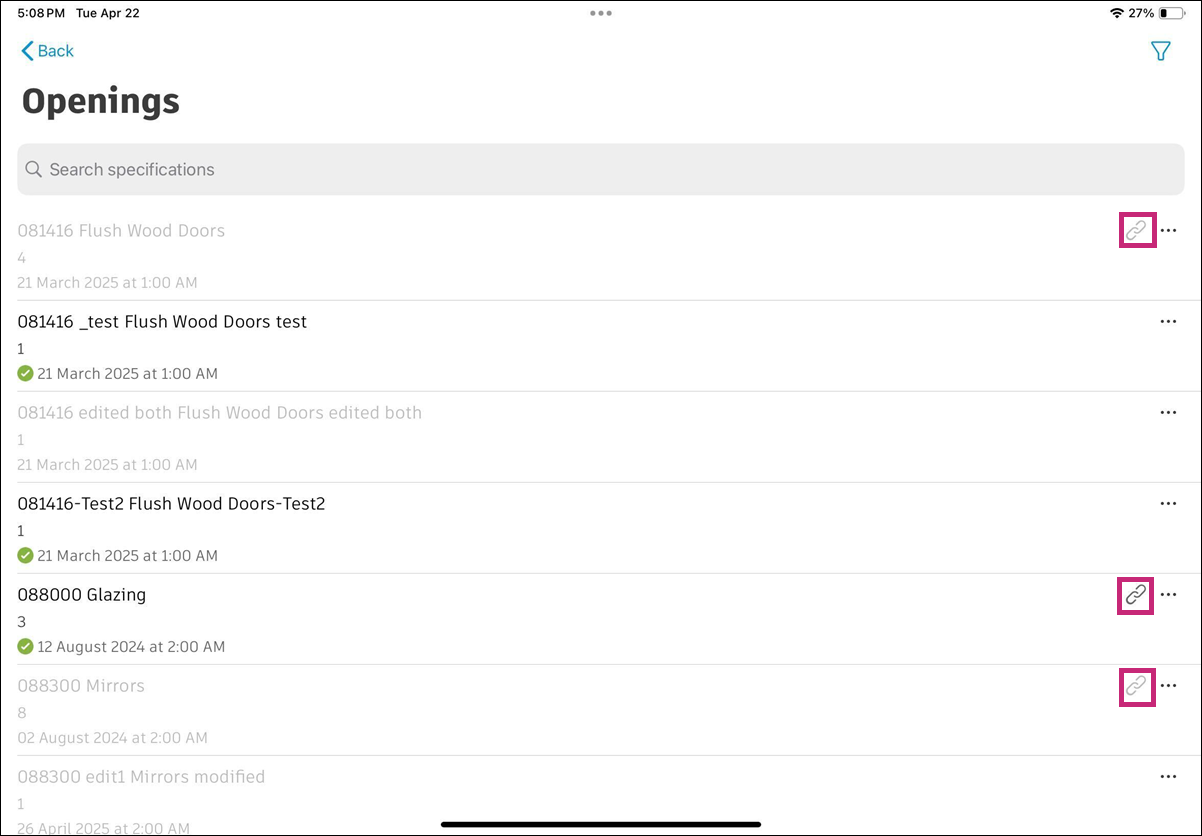Tap link icon on 081416 Flush Wood Doors
The width and height of the screenshot is (1202, 836).
pos(1136,230)
